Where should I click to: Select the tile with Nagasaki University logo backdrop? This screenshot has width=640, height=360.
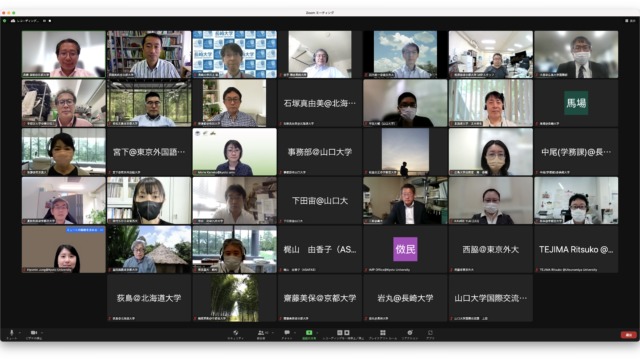(234, 54)
